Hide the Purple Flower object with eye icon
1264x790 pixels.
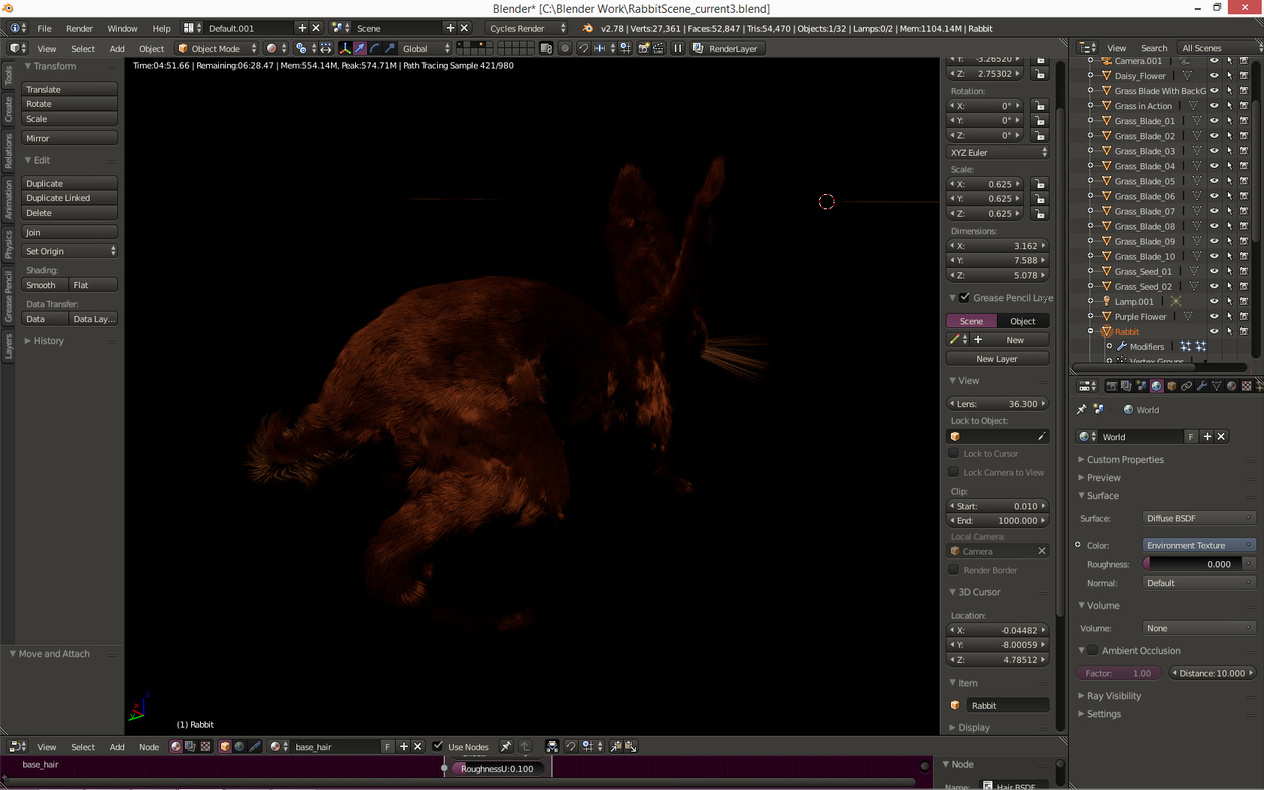(1214, 317)
